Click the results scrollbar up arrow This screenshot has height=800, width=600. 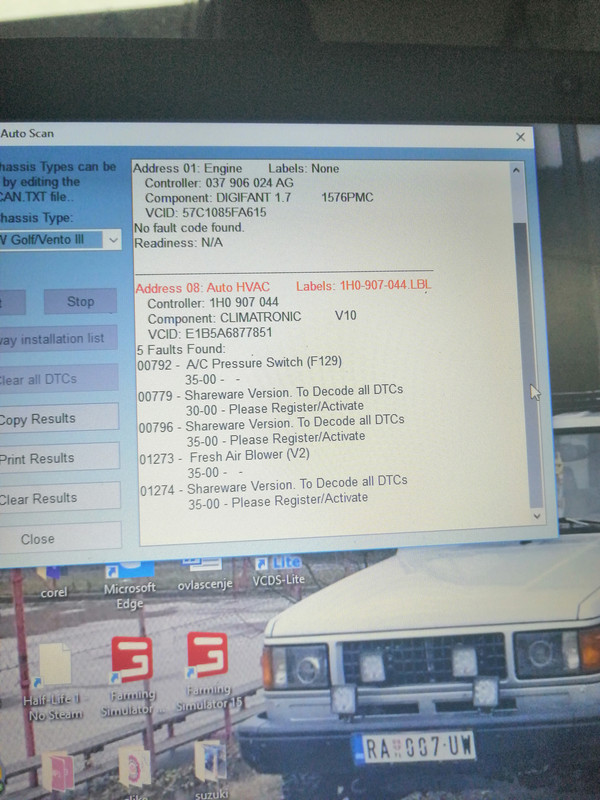pyautogui.click(x=516, y=170)
